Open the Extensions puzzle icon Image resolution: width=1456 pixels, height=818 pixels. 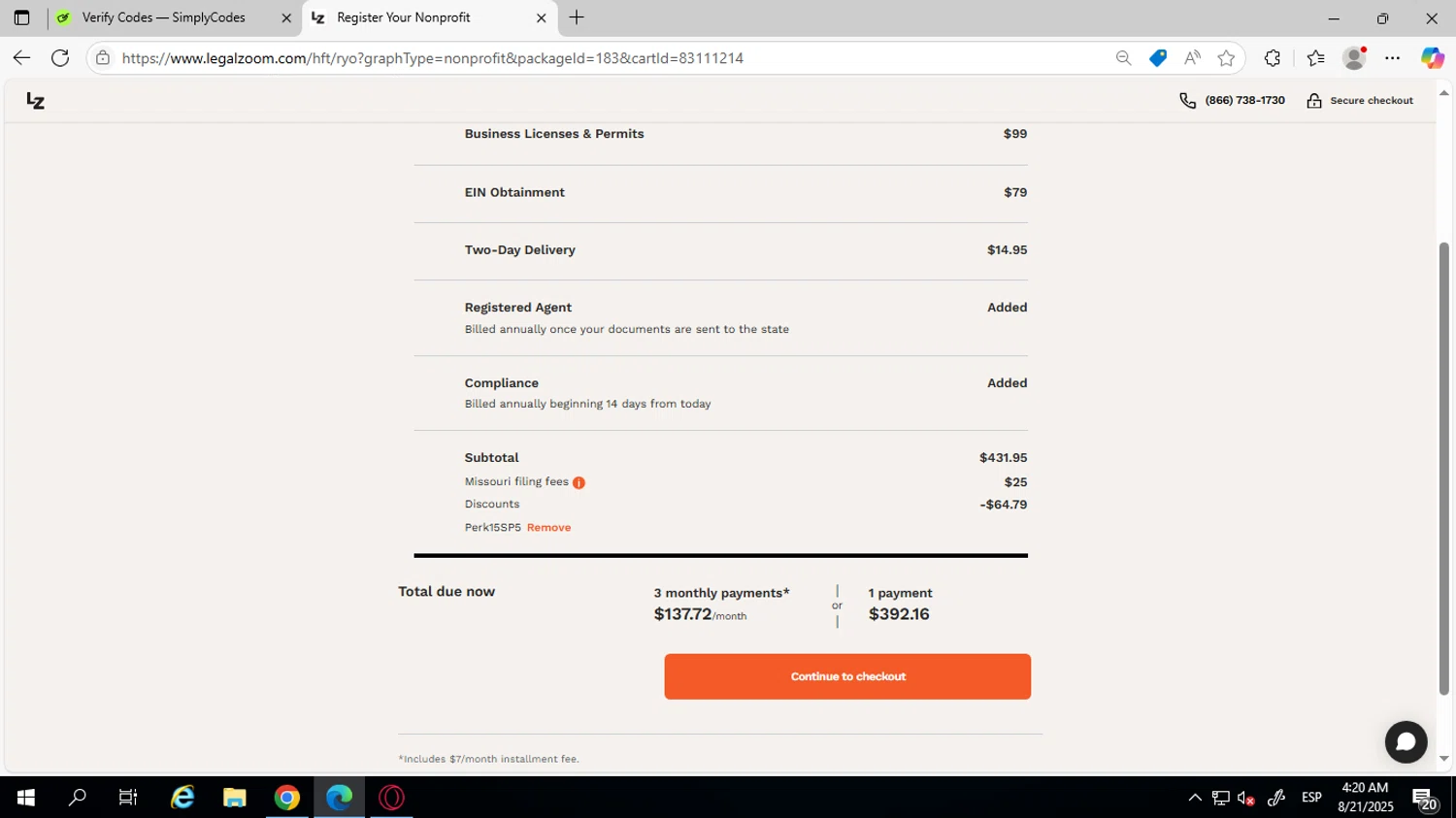(1273, 58)
